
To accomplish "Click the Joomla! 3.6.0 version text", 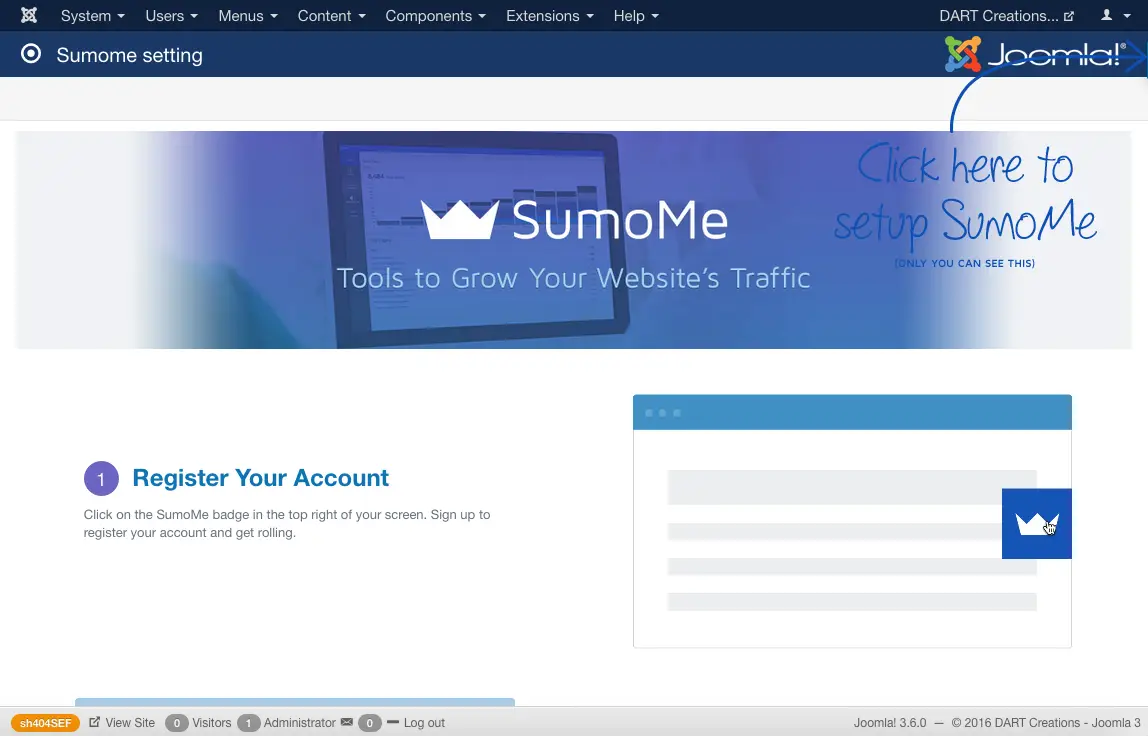I will (890, 723).
